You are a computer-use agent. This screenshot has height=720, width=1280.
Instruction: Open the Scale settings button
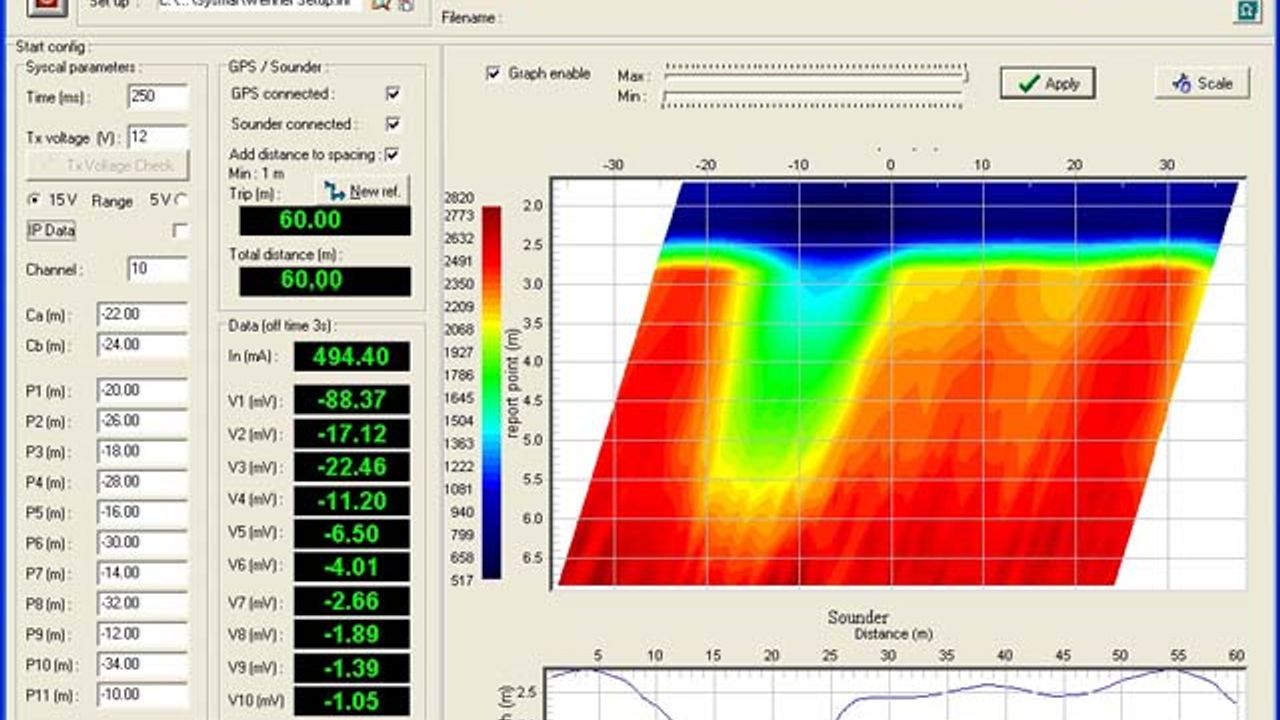coord(1202,84)
